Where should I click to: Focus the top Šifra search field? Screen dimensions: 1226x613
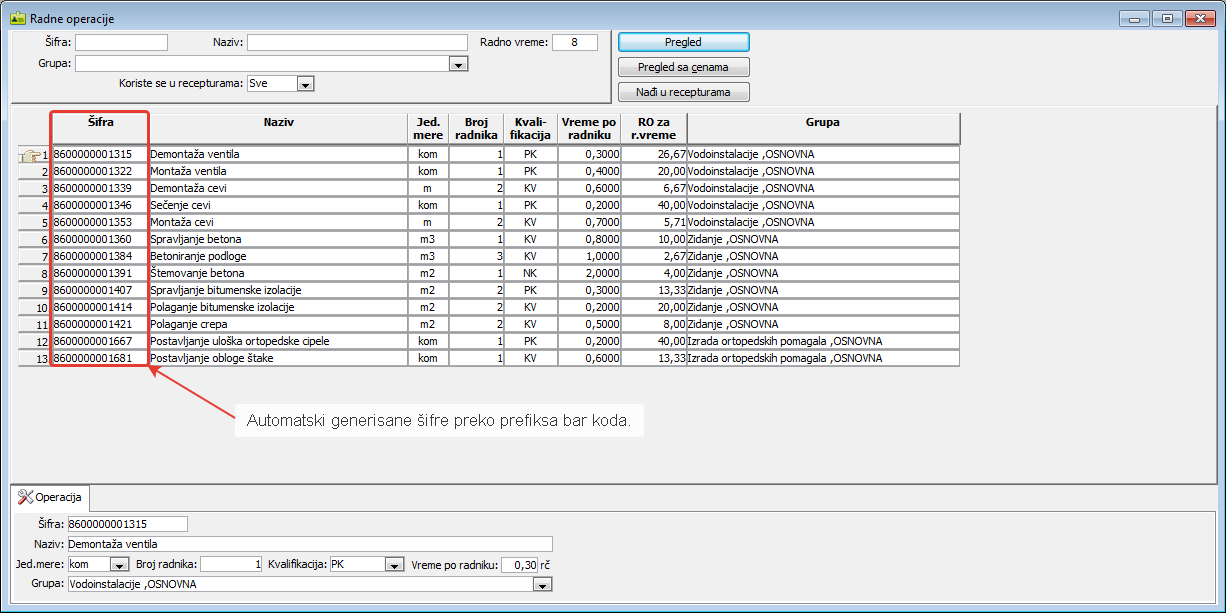tap(121, 42)
